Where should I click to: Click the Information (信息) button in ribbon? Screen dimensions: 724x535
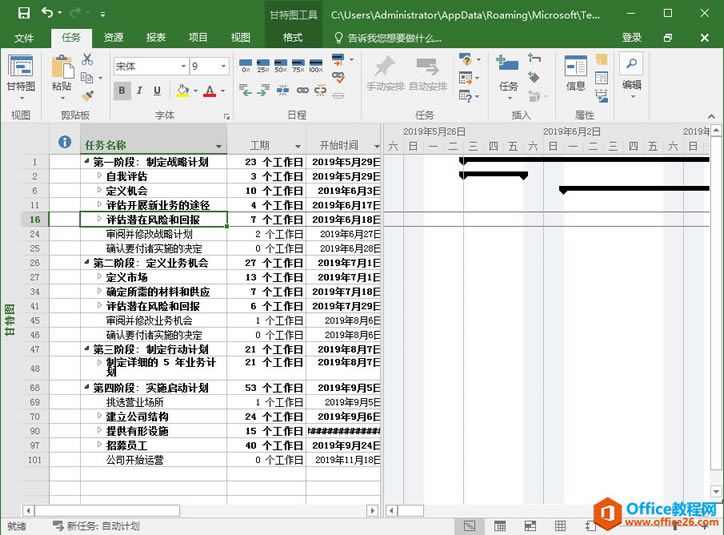point(576,72)
